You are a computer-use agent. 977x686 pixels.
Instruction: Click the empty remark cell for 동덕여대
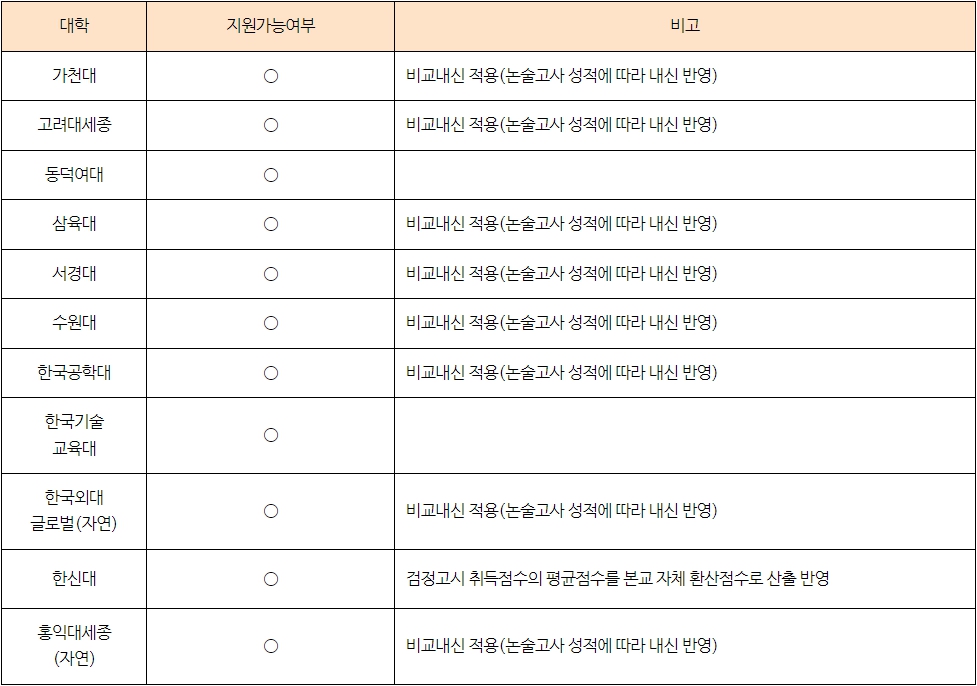[685, 175]
